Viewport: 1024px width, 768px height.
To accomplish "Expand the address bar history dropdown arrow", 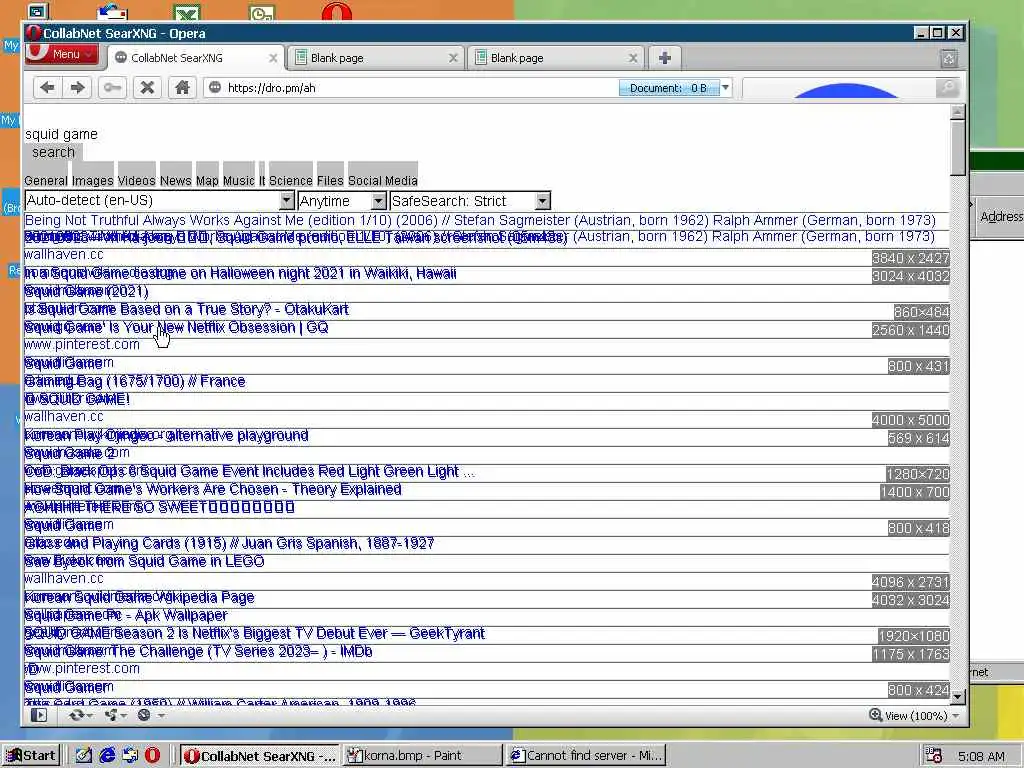I will [x=726, y=88].
